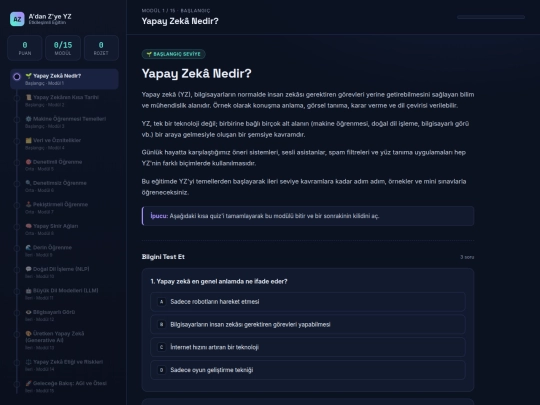
Task: Click the ROZET badge counter card
Action: [x=101, y=48]
